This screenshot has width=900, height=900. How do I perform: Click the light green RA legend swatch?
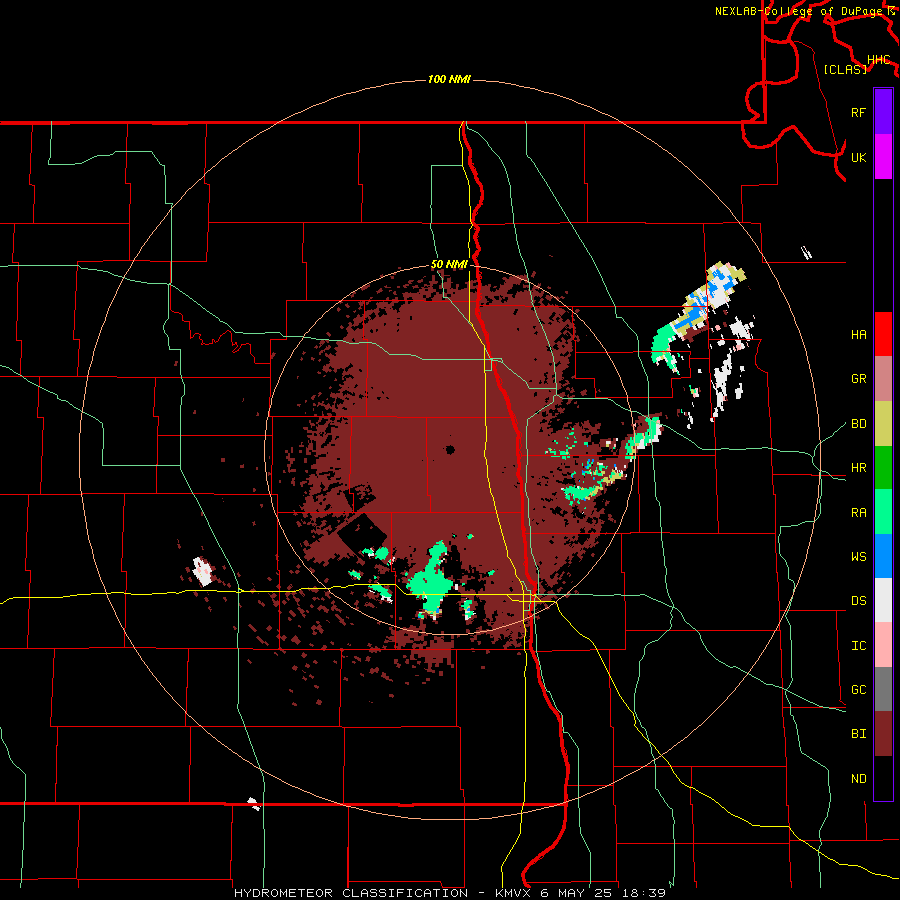(883, 512)
